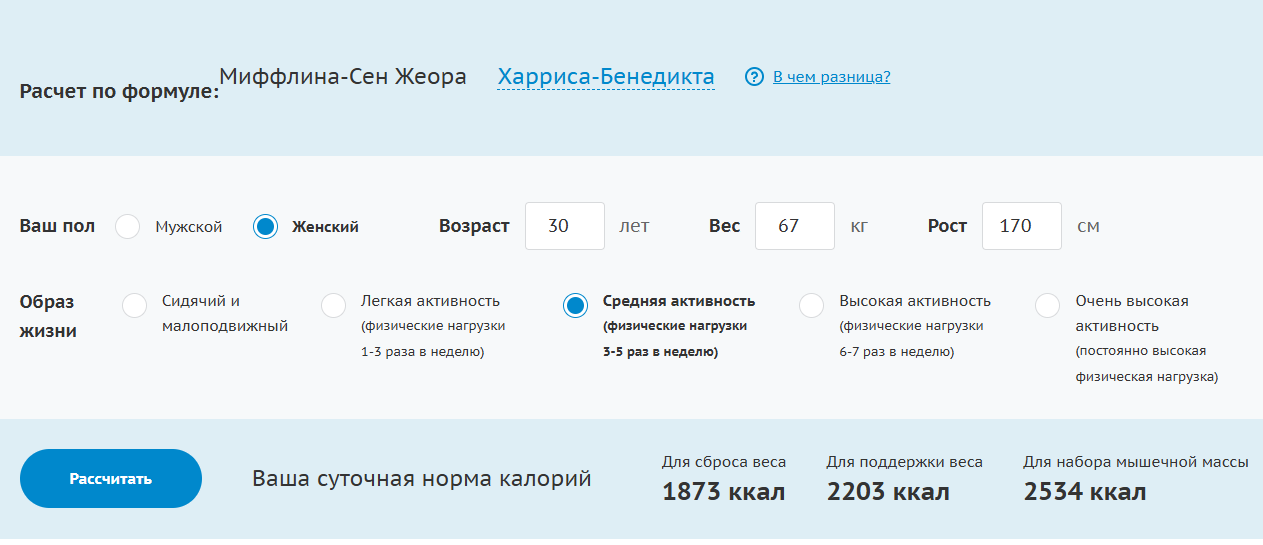This screenshot has height=545, width=1263.
Task: Choose Очень высокая активность option
Action: point(1048,306)
